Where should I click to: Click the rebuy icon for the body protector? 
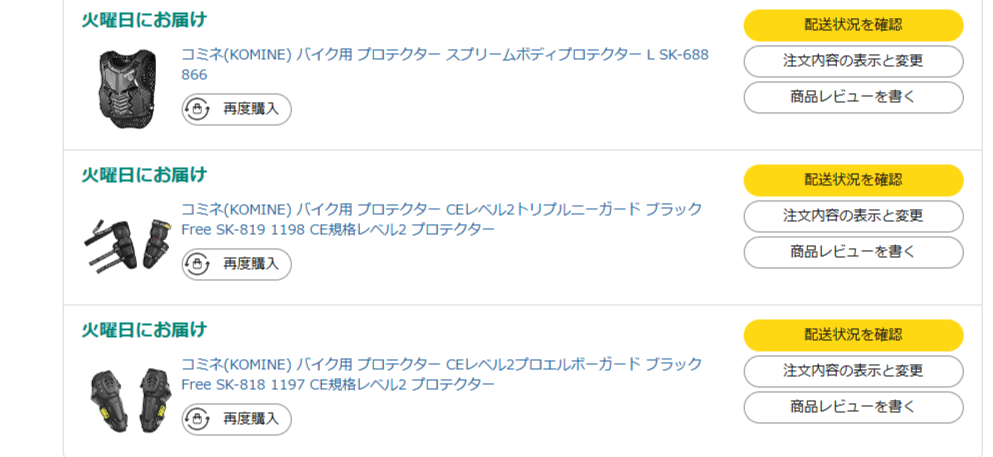click(x=198, y=109)
